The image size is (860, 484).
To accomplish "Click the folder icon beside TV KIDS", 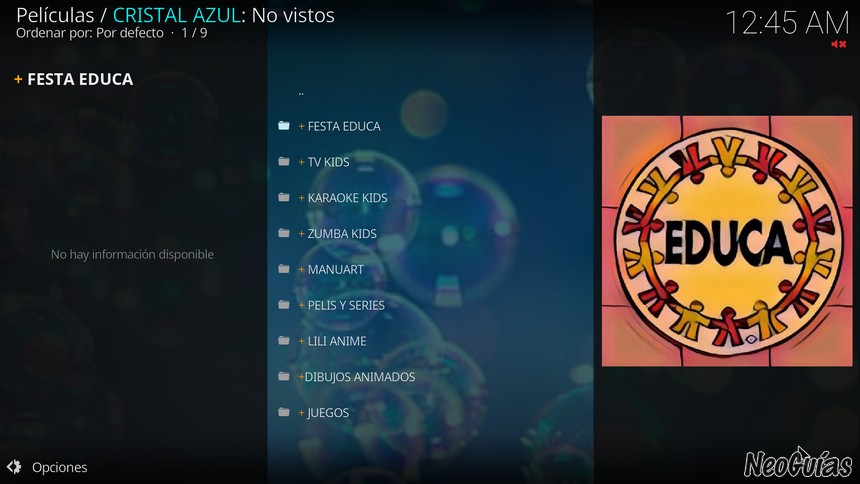I will point(284,161).
